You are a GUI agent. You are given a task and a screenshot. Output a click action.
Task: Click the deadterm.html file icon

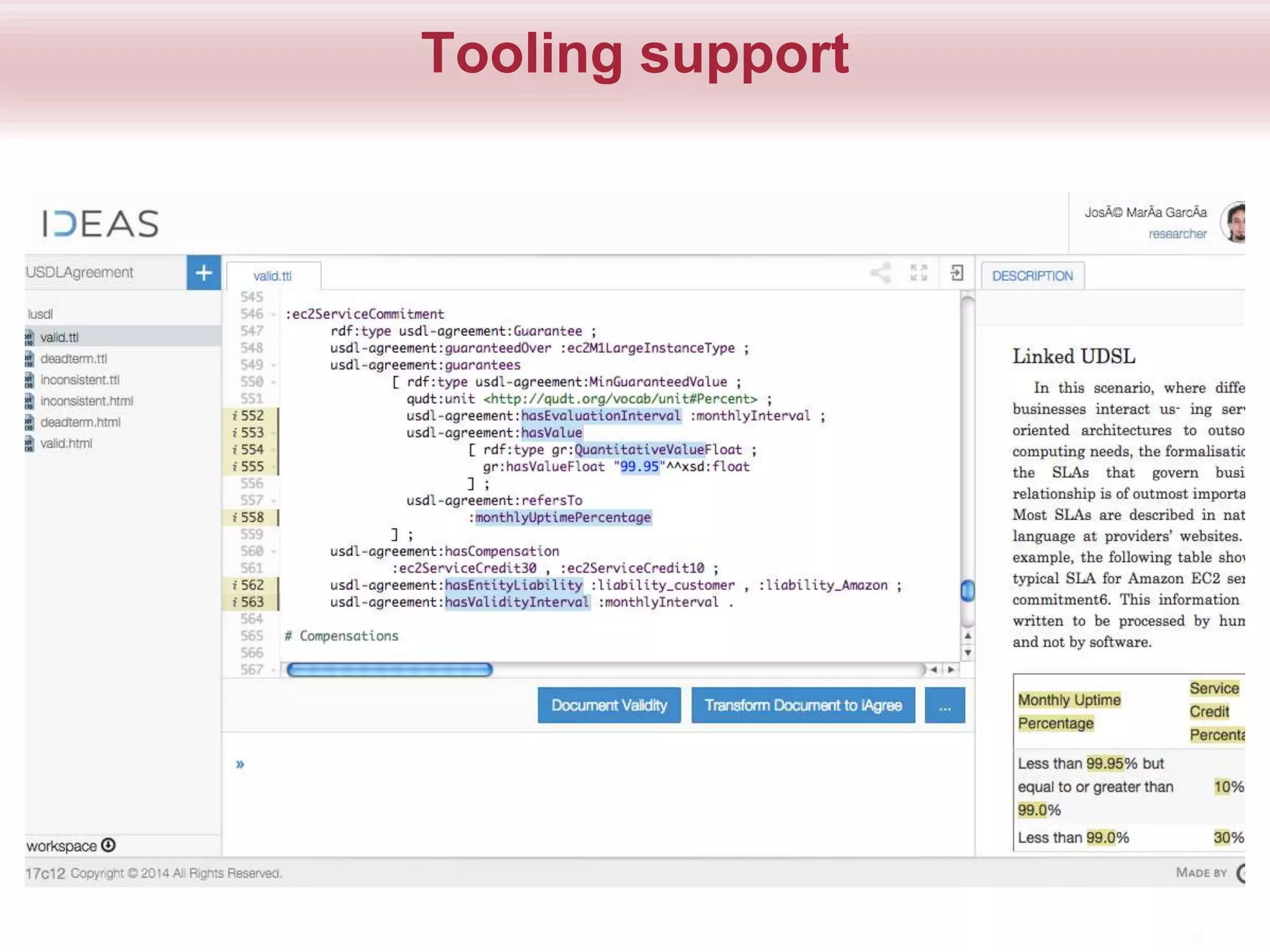tap(29, 422)
